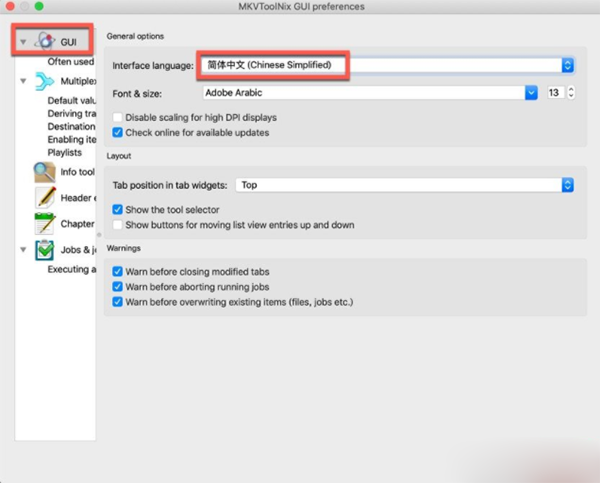Select Often used tree entry
600x483 pixels.
(71, 62)
